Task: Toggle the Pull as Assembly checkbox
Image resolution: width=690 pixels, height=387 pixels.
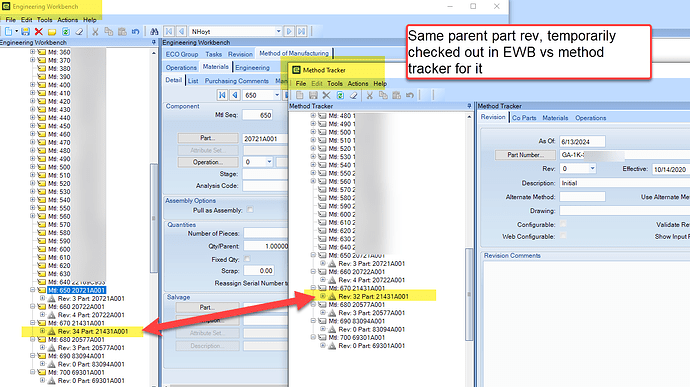Action: tap(250, 210)
